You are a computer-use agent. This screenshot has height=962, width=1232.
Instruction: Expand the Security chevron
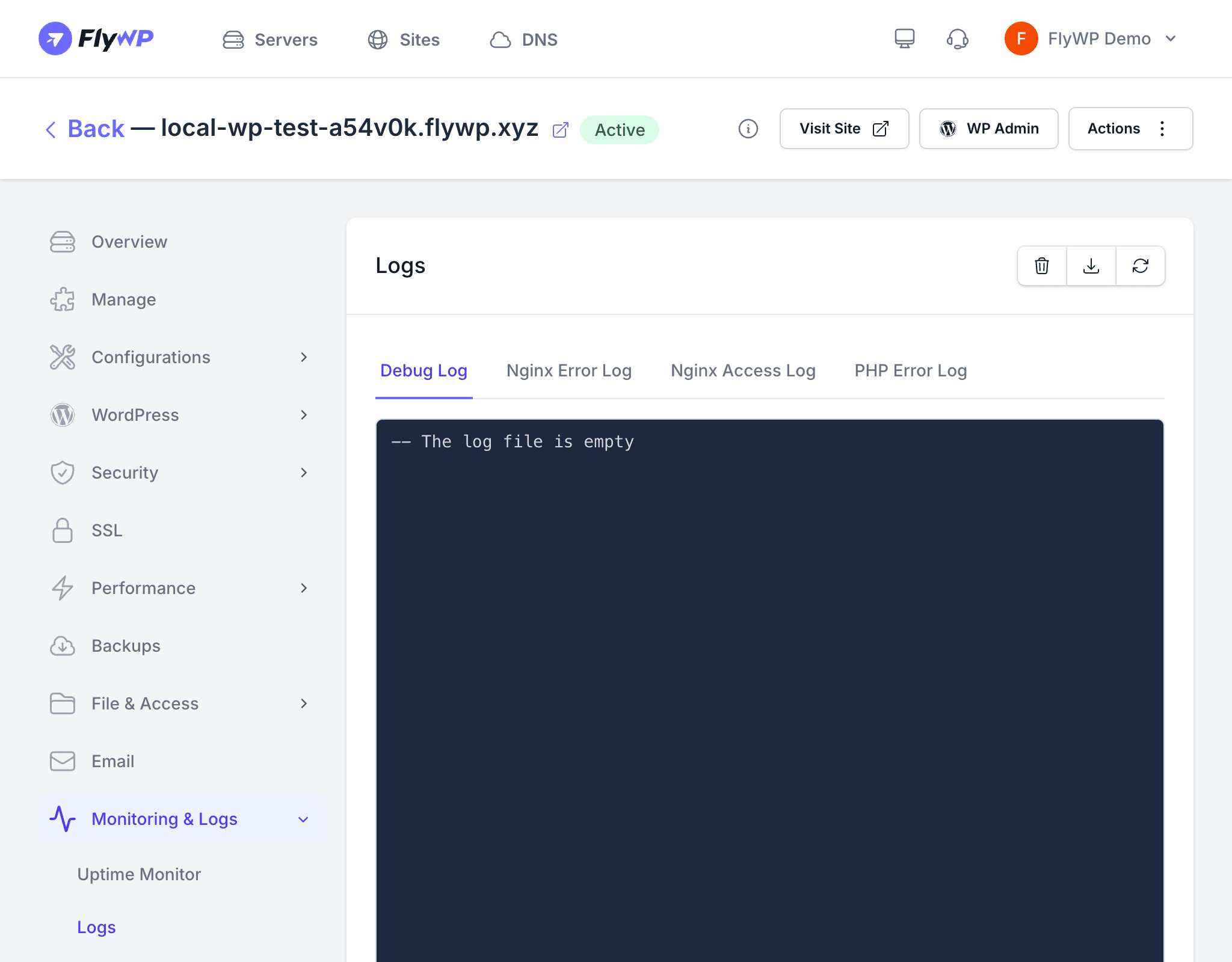[x=304, y=473]
